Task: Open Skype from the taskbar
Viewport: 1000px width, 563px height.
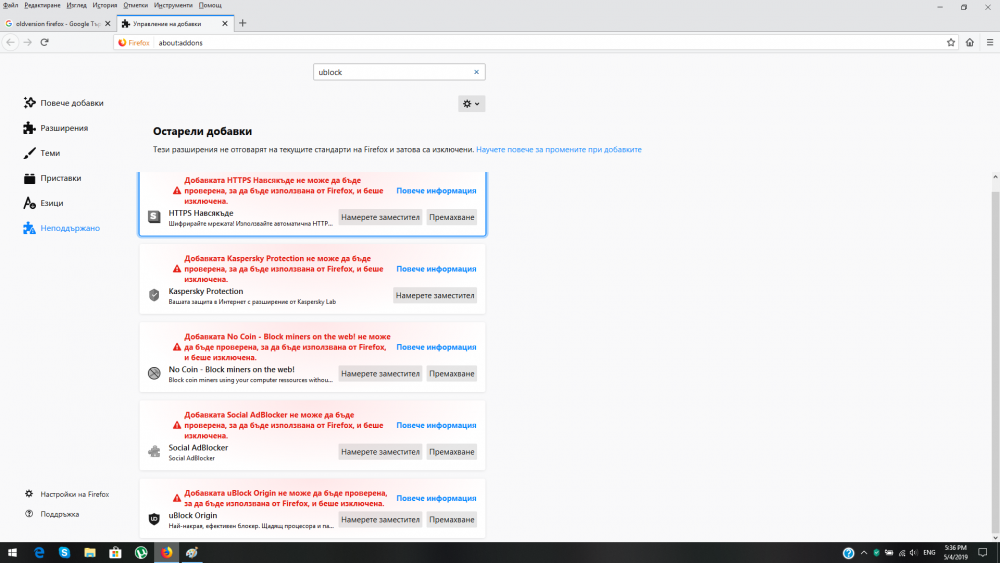Action: coord(64,552)
